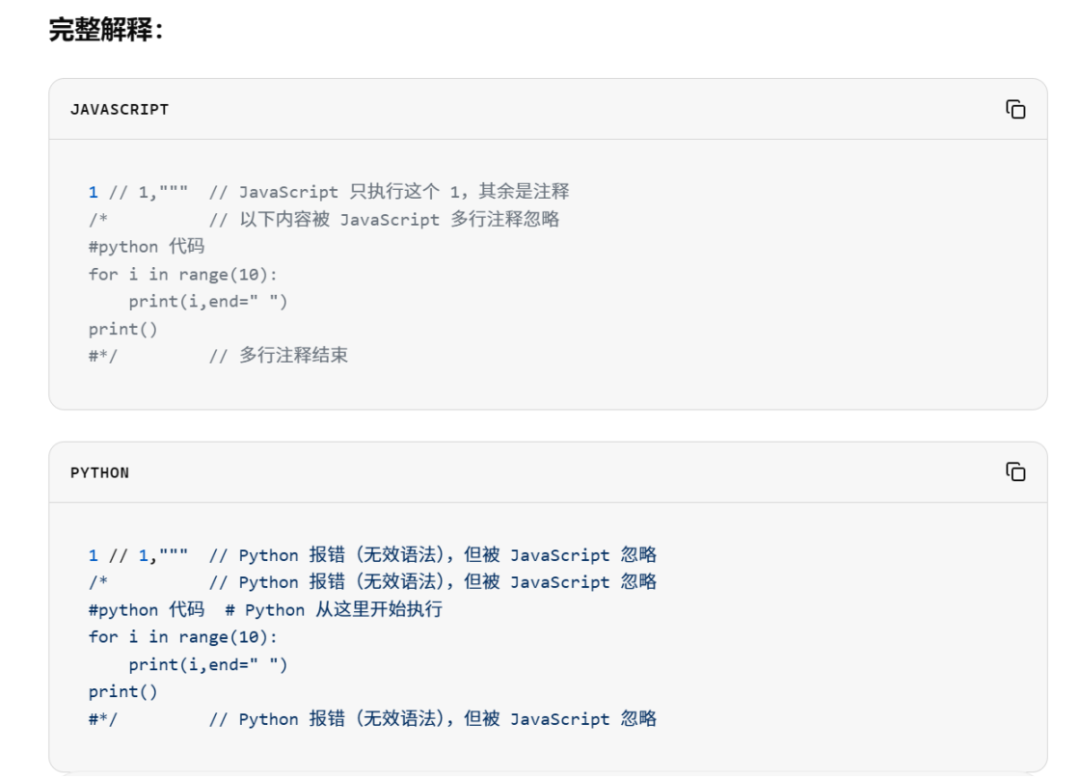Viewport: 1080px width, 777px height.
Task: Click the JAVASCRIPT language label
Action: pos(119,110)
